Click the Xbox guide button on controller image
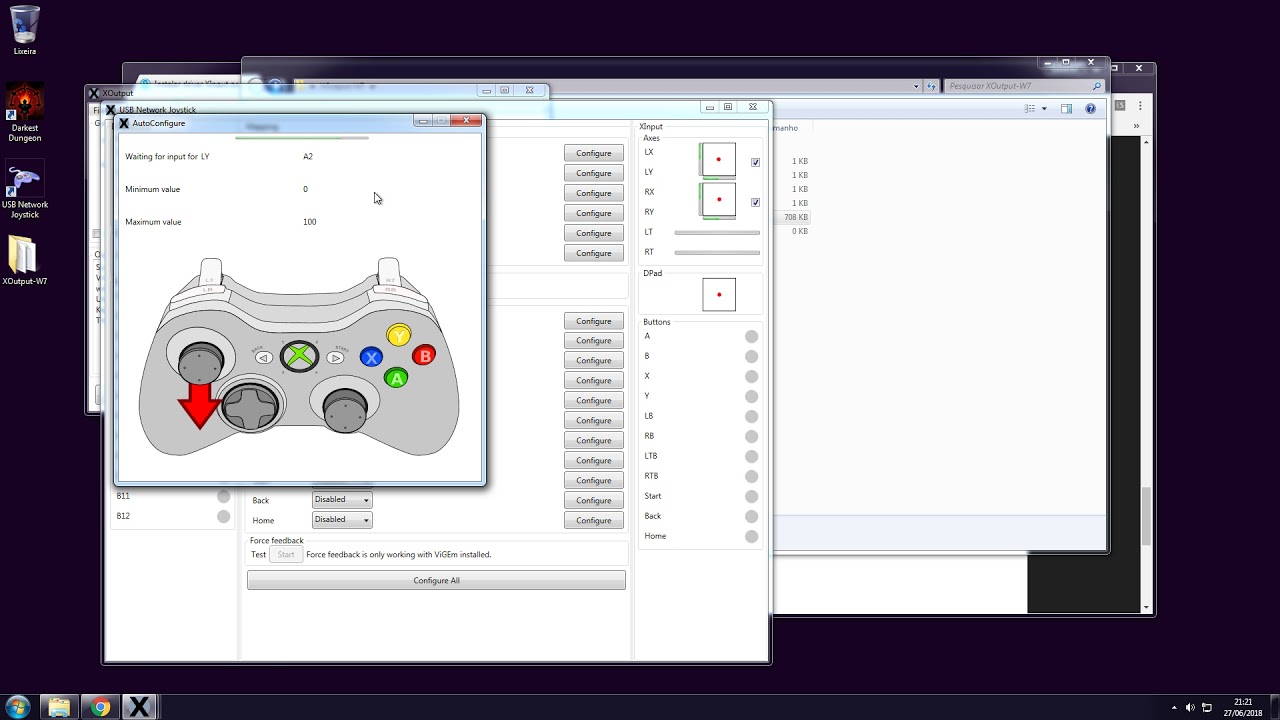Viewport: 1280px width, 720px height. point(299,356)
